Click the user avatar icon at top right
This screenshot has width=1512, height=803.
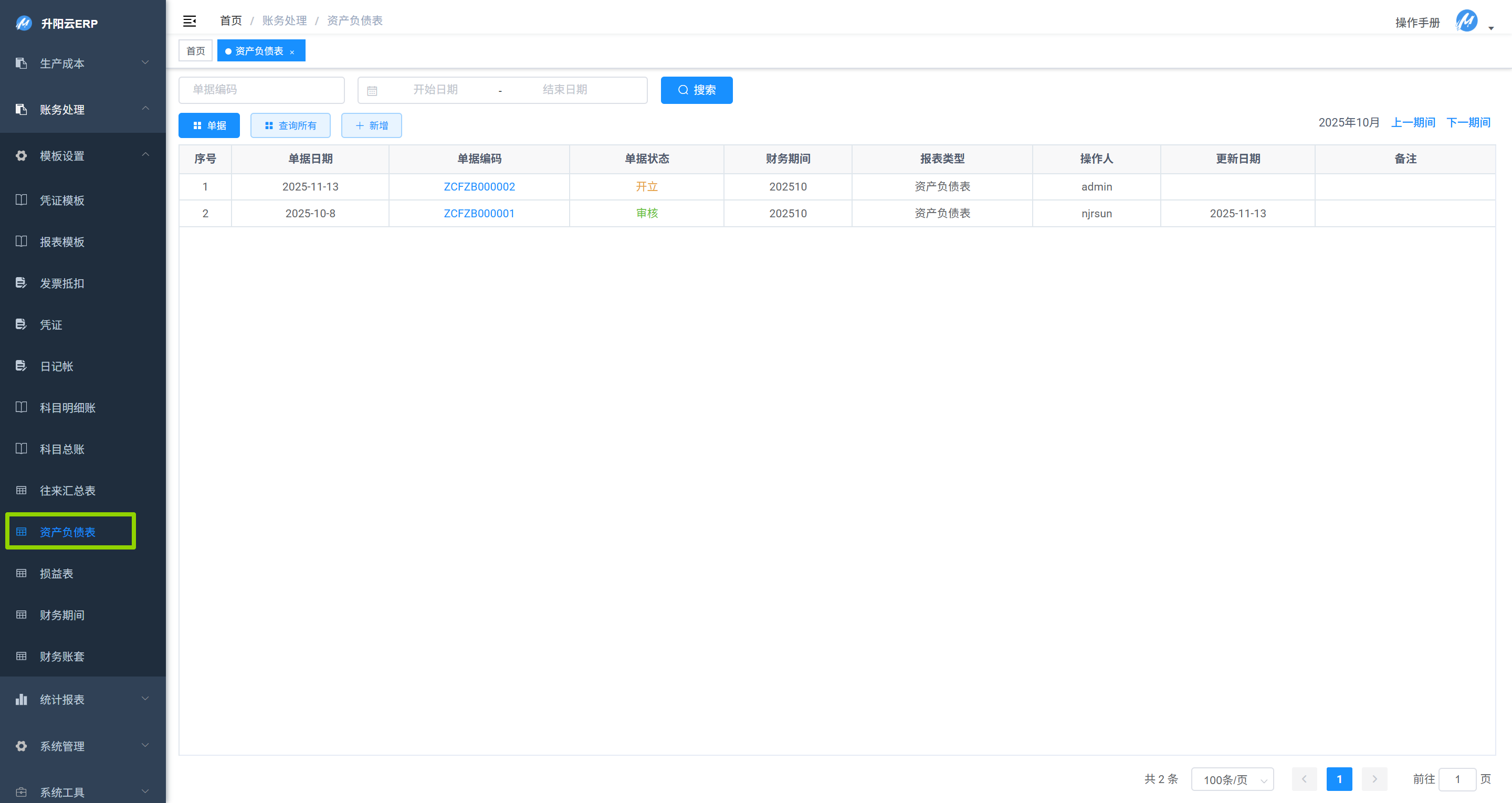click(x=1466, y=22)
